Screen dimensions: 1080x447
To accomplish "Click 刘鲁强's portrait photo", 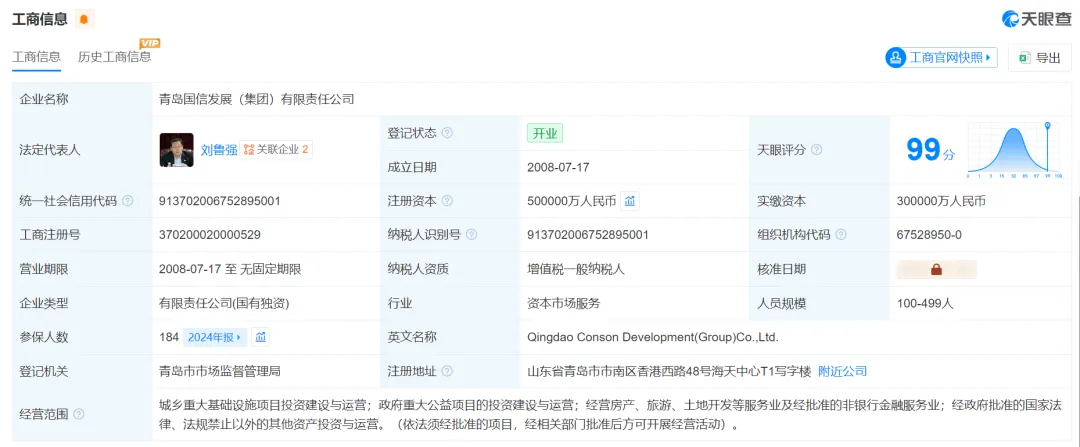I will coord(176,149).
